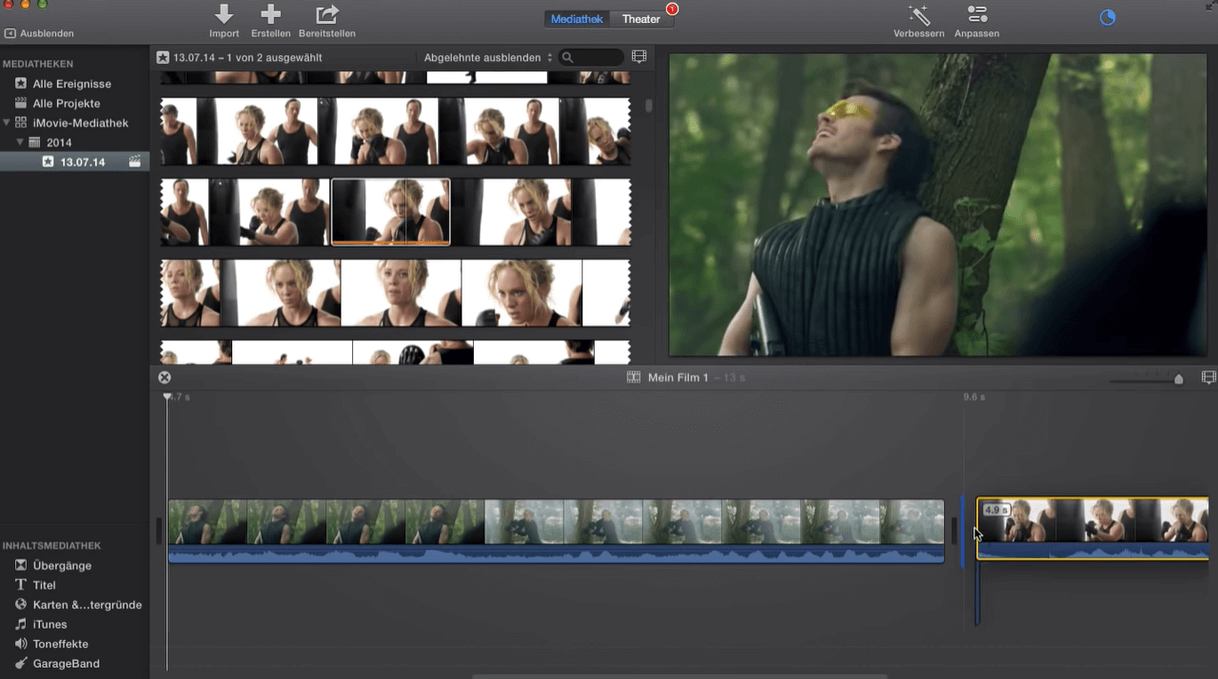Switch to the Theater tab
The image size is (1218, 679).
pos(641,19)
